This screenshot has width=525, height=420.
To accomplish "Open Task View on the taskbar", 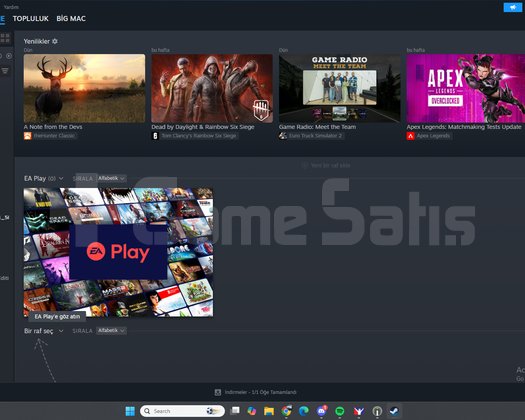I will pyautogui.click(x=235, y=411).
